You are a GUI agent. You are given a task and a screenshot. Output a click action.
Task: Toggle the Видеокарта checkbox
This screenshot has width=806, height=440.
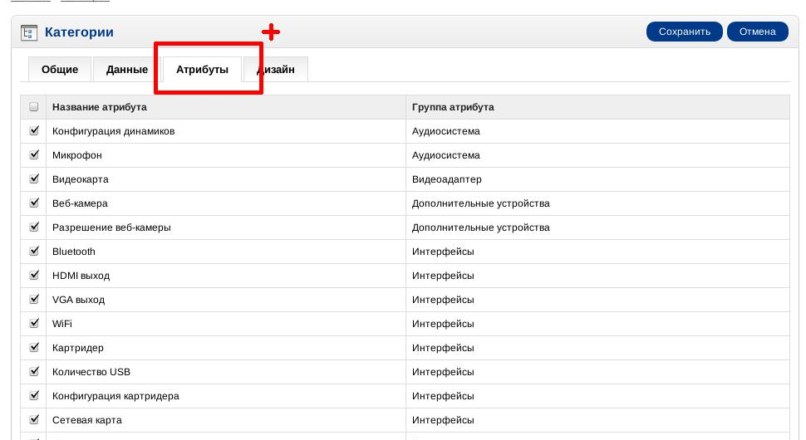[35, 179]
